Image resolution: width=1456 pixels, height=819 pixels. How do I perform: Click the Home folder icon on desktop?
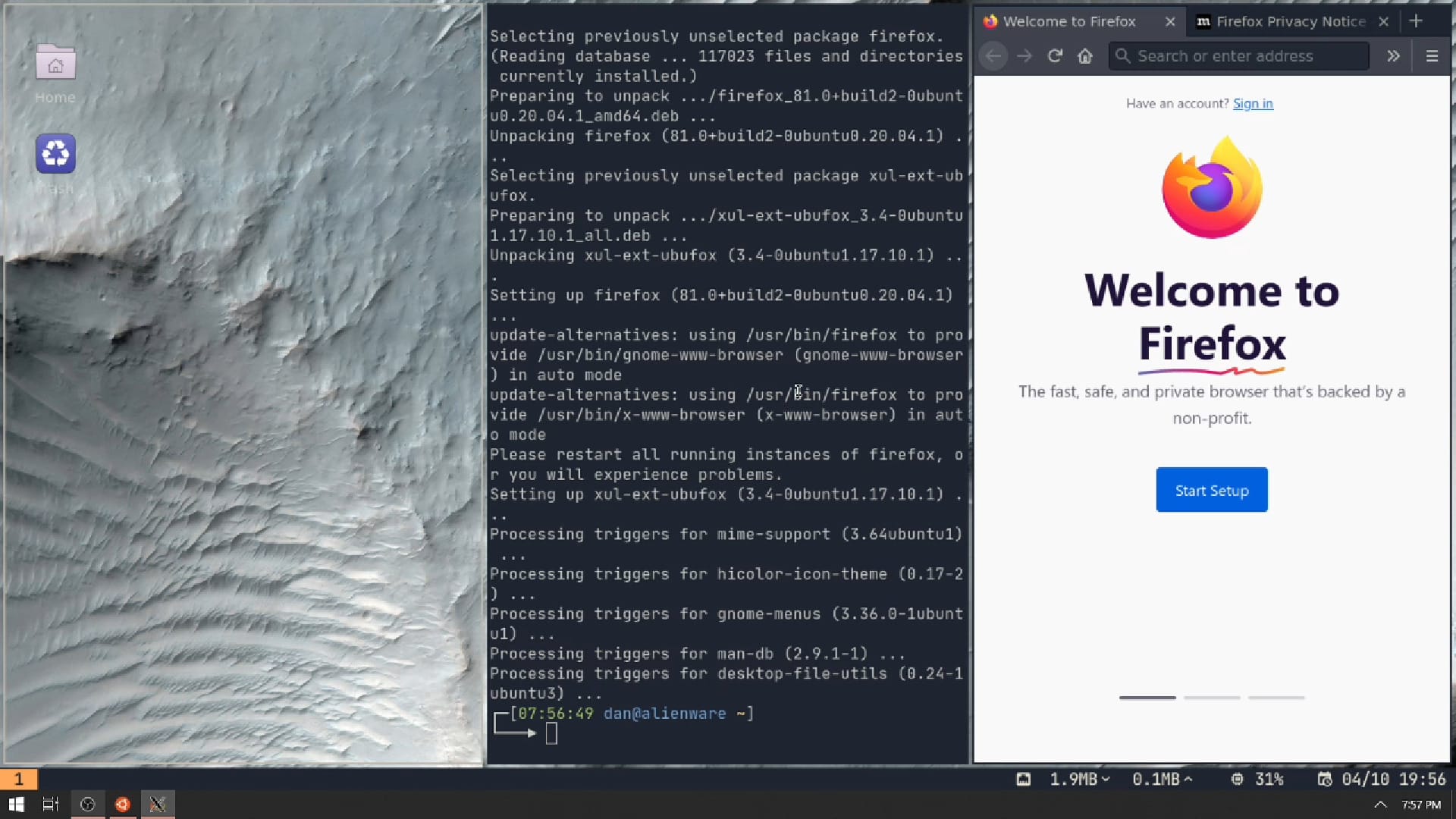click(x=55, y=62)
